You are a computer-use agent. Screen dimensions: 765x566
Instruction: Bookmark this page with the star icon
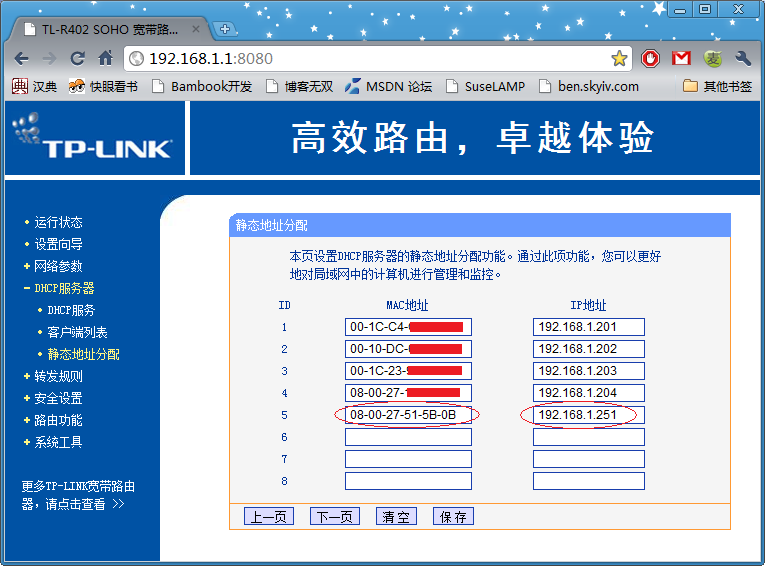[619, 59]
